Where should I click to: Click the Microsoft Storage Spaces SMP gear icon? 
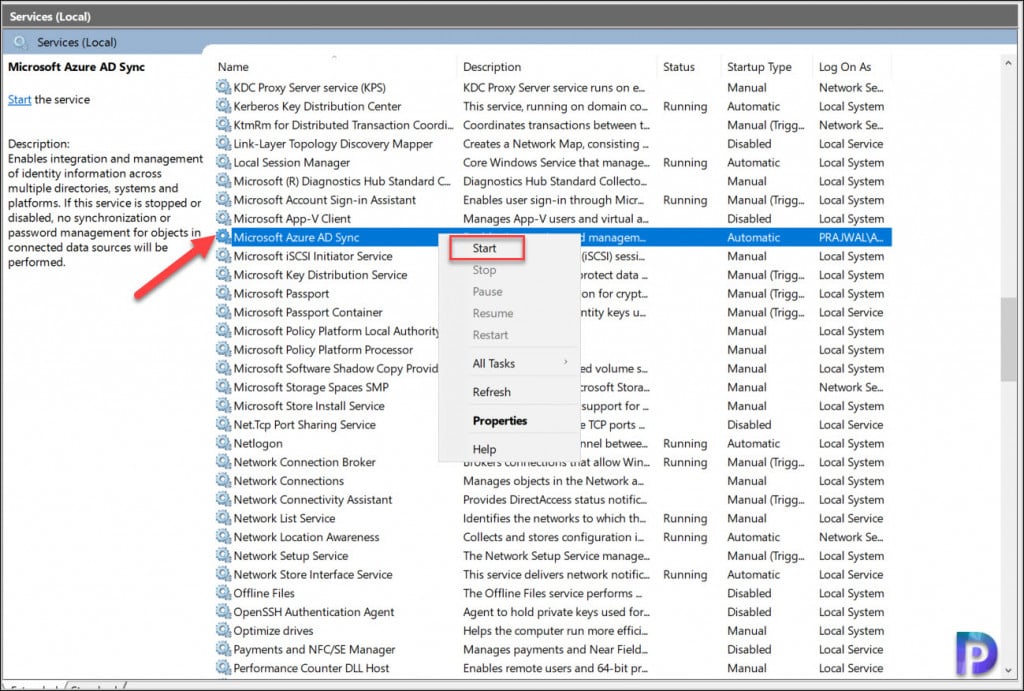coord(223,387)
